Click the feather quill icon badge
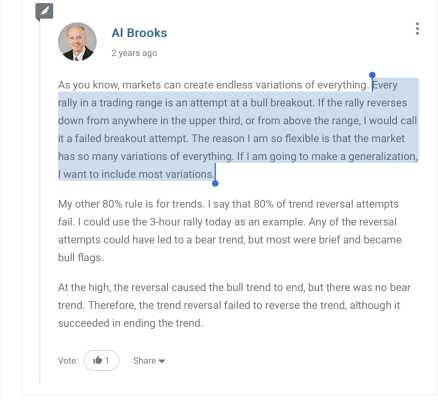Viewport: 438px width, 400px height. [44, 11]
